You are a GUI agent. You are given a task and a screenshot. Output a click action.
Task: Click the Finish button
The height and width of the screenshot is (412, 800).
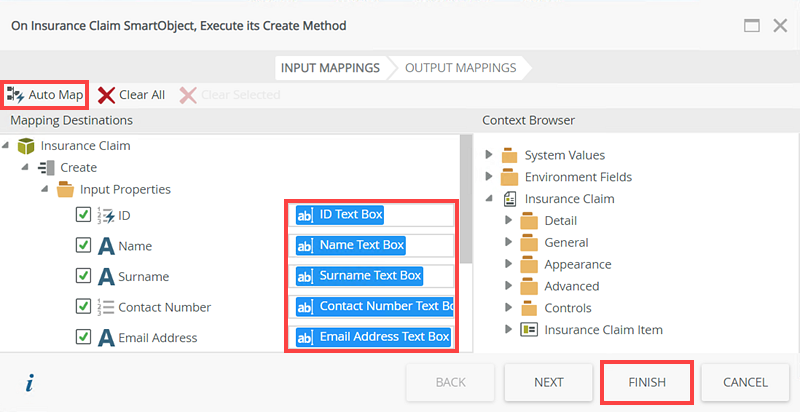(647, 382)
